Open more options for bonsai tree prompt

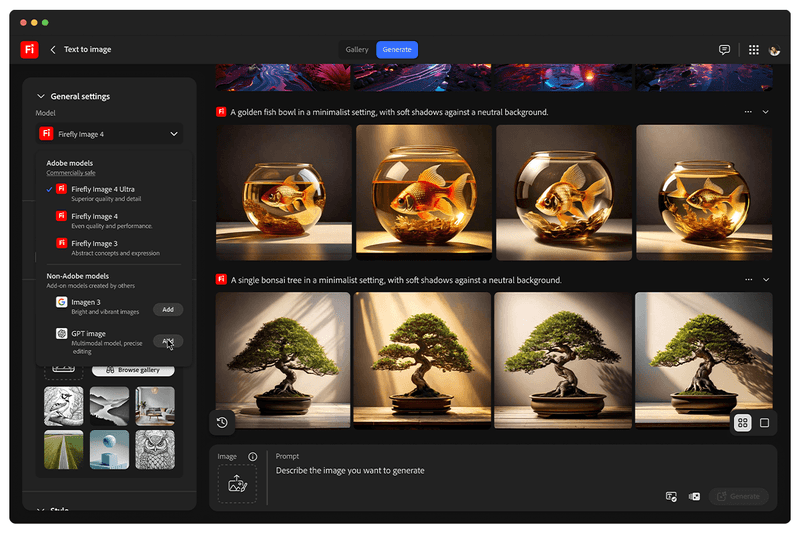click(x=748, y=280)
